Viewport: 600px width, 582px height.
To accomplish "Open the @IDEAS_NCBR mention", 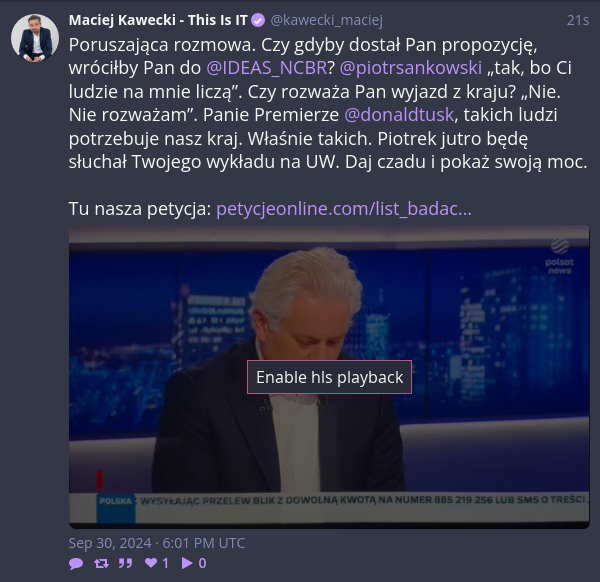I will [x=267, y=68].
